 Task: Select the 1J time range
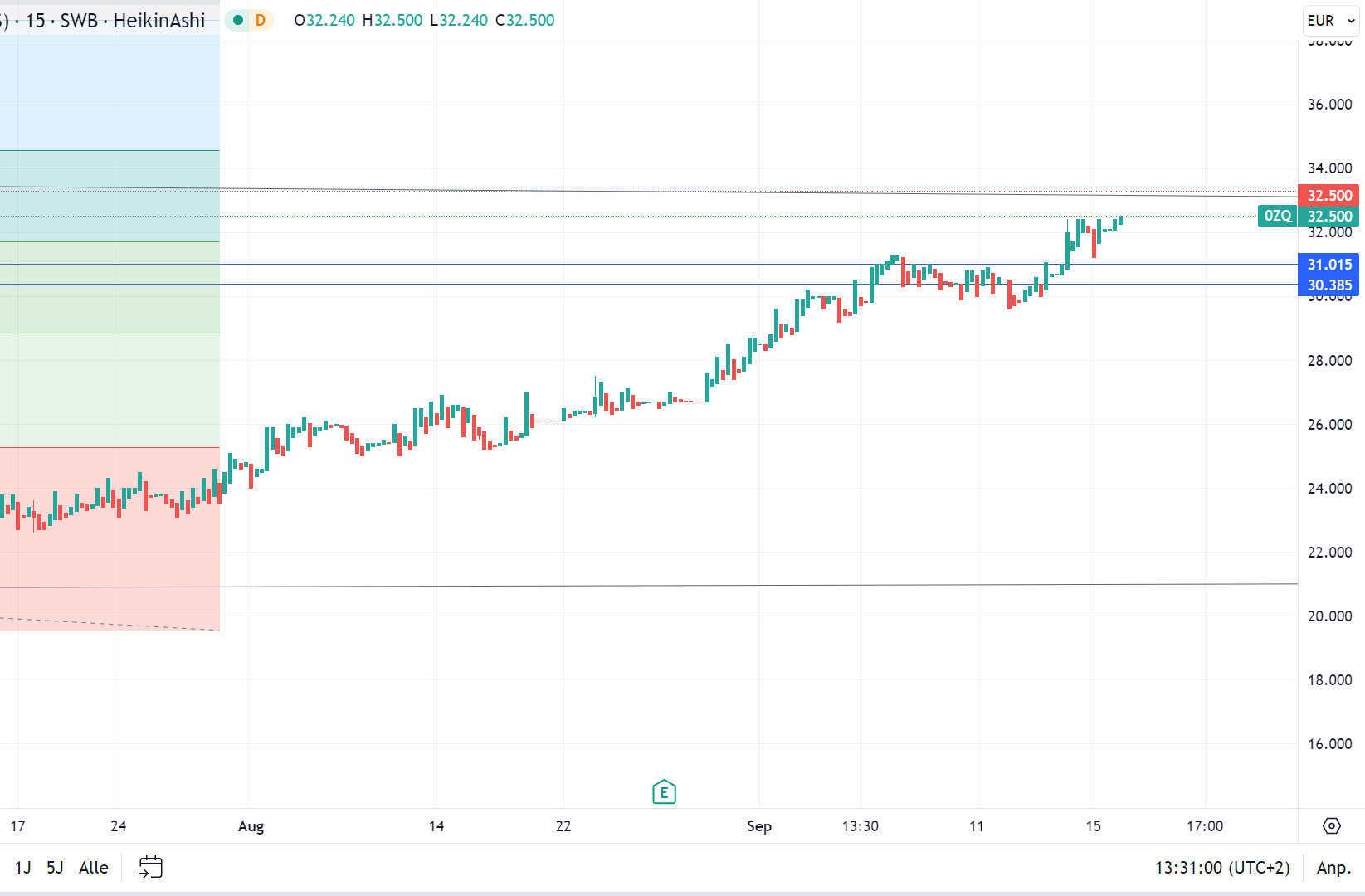coord(23,867)
